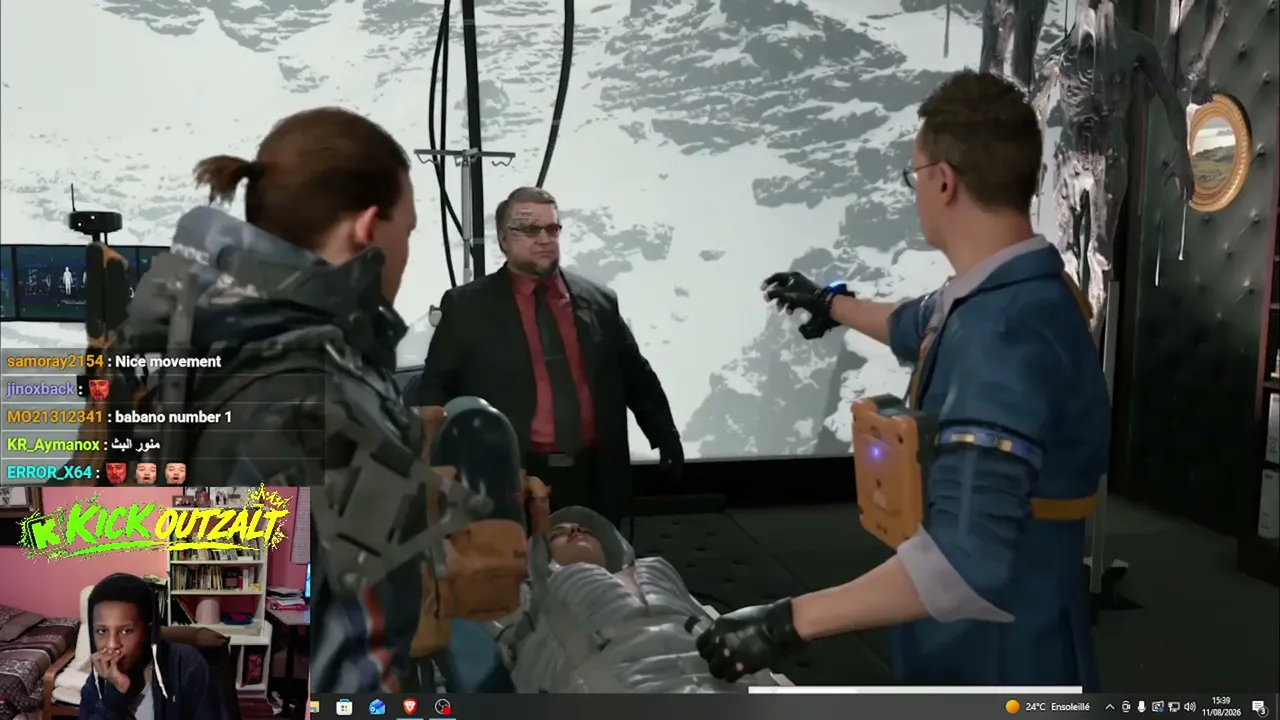The height and width of the screenshot is (720, 1280).
Task: Open the speaker volume tray icon
Action: click(x=1189, y=707)
